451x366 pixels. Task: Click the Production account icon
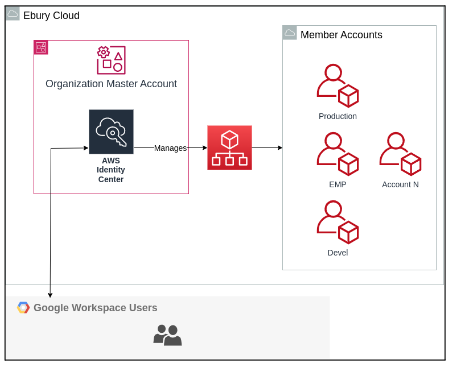coord(337,86)
